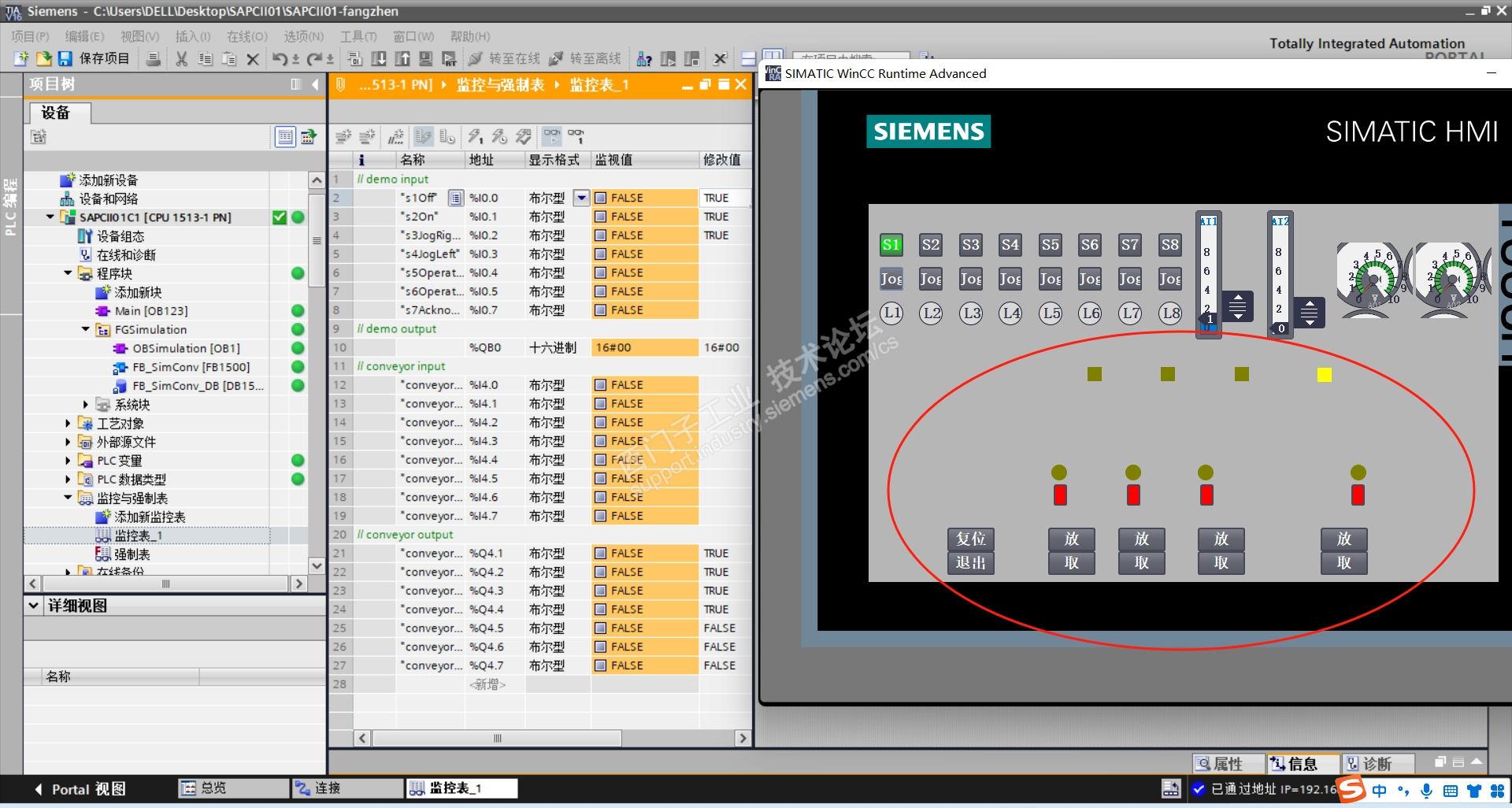Click the 修改值 cell for %QB0

point(724,347)
